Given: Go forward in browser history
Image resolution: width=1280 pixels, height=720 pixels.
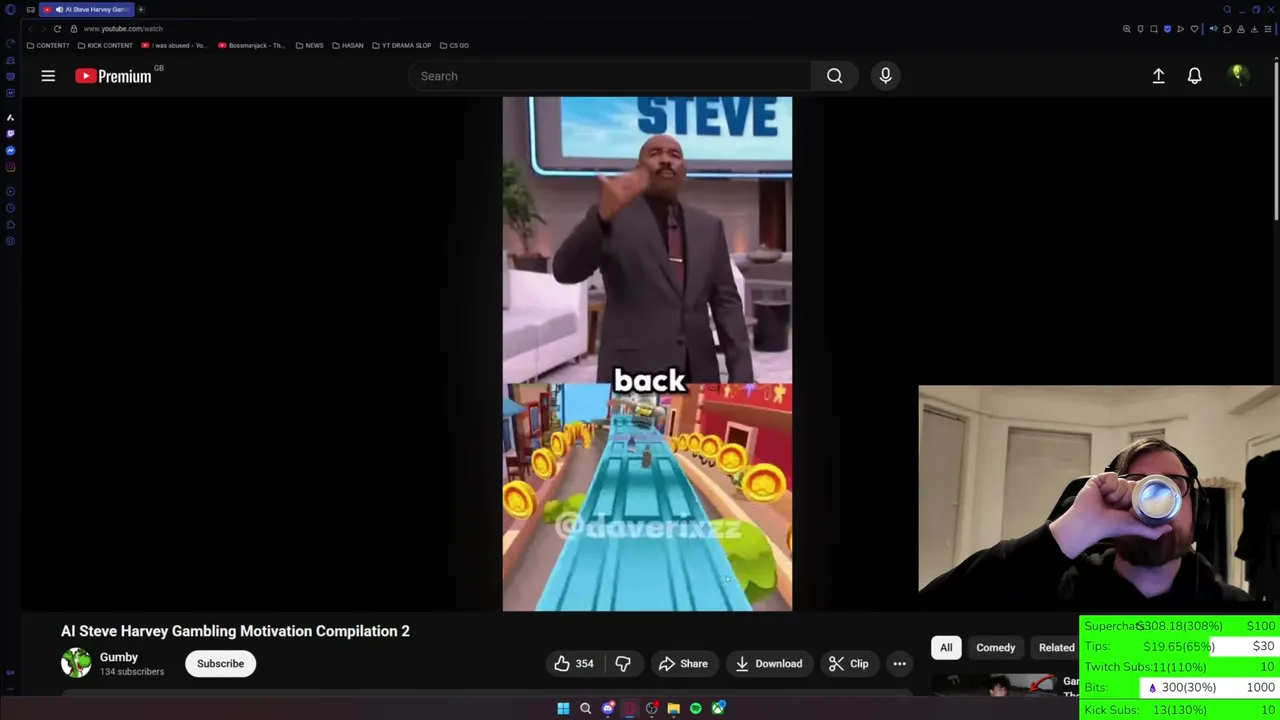Looking at the screenshot, I should tap(44, 29).
